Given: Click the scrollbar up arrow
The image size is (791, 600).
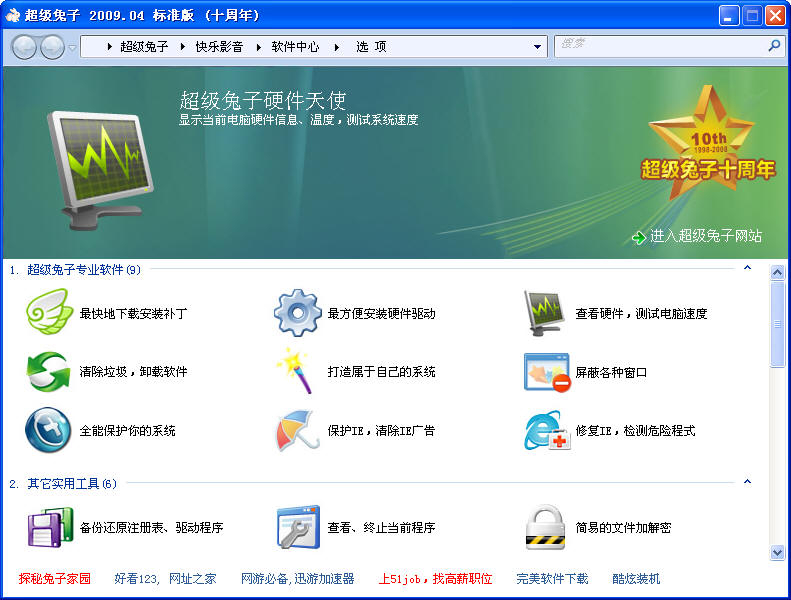Looking at the screenshot, I should tap(777, 272).
